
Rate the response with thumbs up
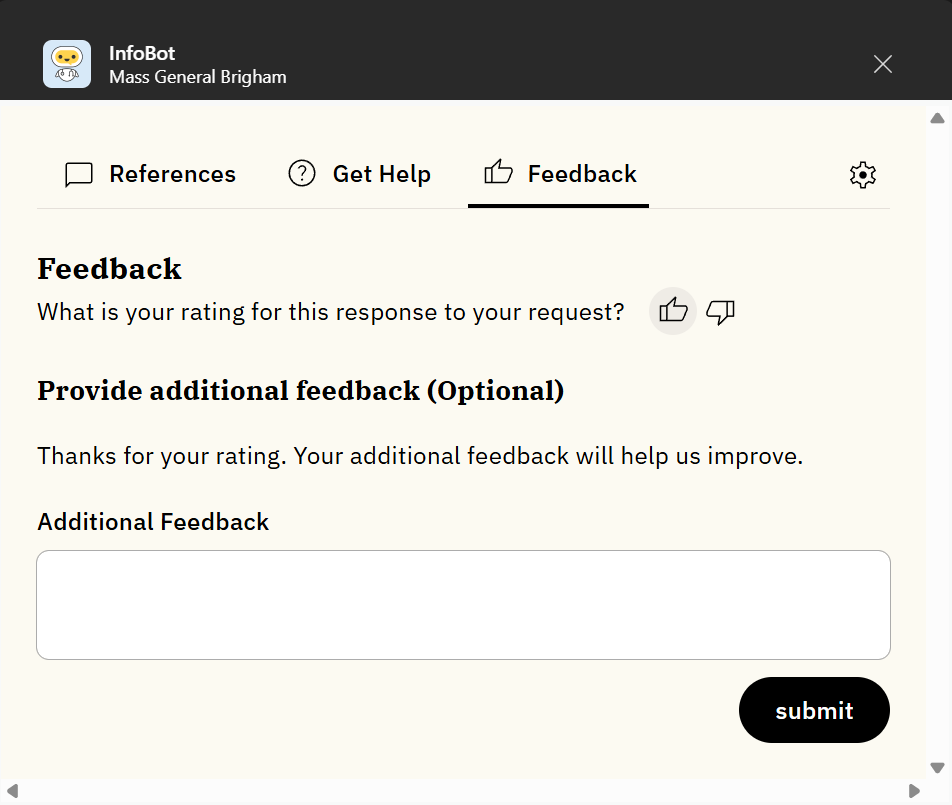tap(673, 311)
